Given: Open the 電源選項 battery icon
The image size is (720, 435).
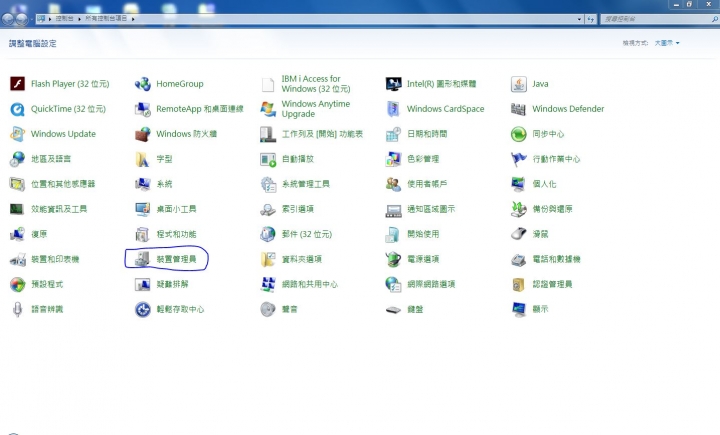Looking at the screenshot, I should coord(394,260).
